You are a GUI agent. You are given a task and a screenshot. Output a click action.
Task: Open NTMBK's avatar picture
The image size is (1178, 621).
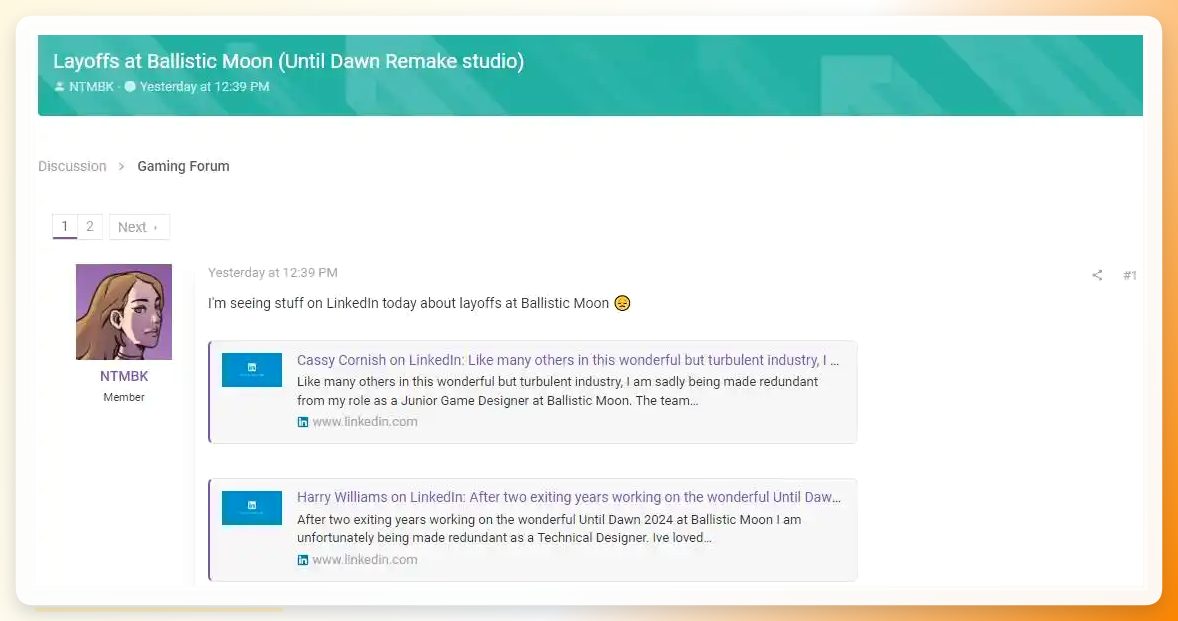tap(124, 312)
